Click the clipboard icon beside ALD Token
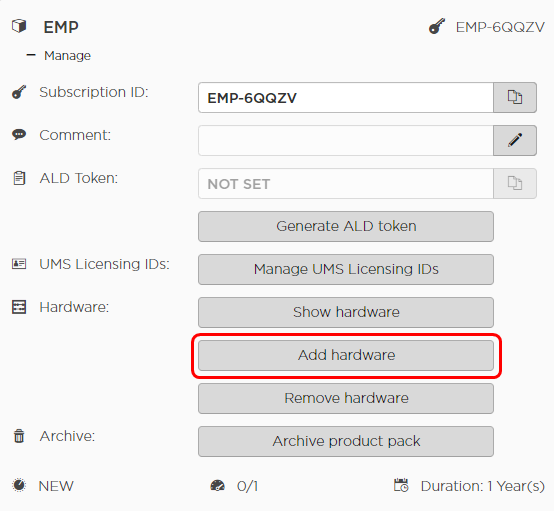 click(19, 178)
